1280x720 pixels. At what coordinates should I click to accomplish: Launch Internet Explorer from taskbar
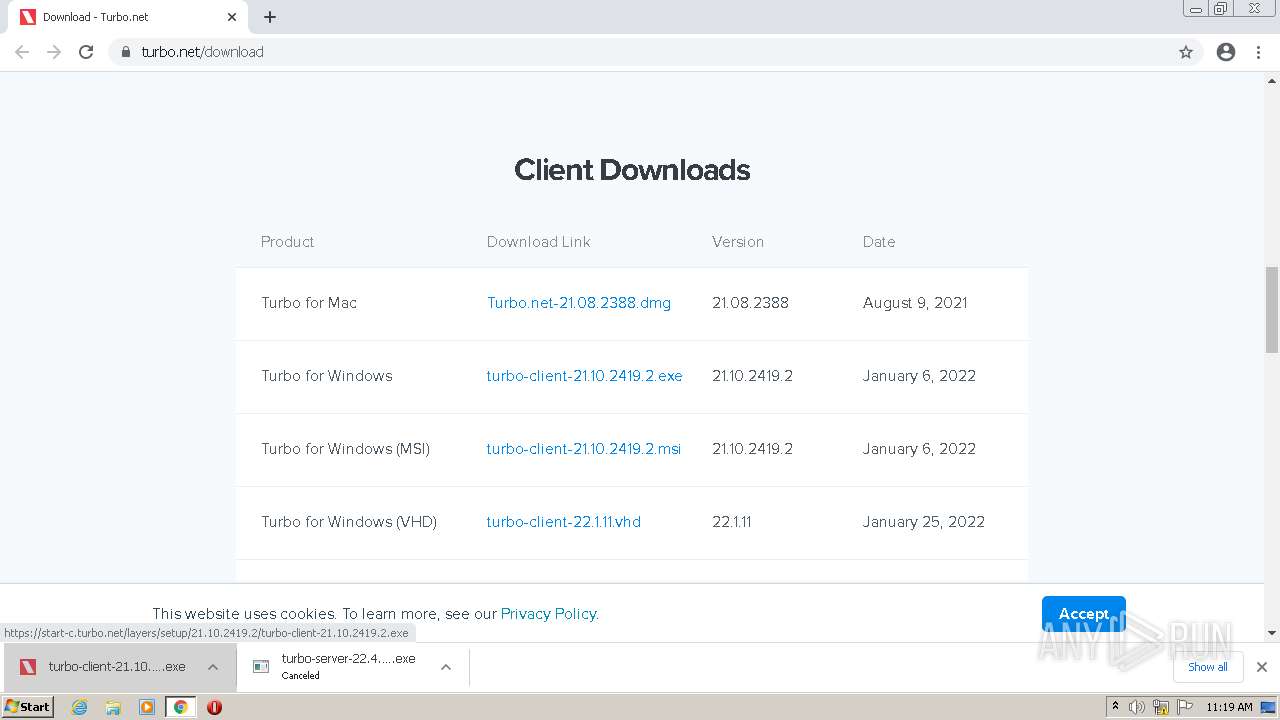tap(79, 707)
